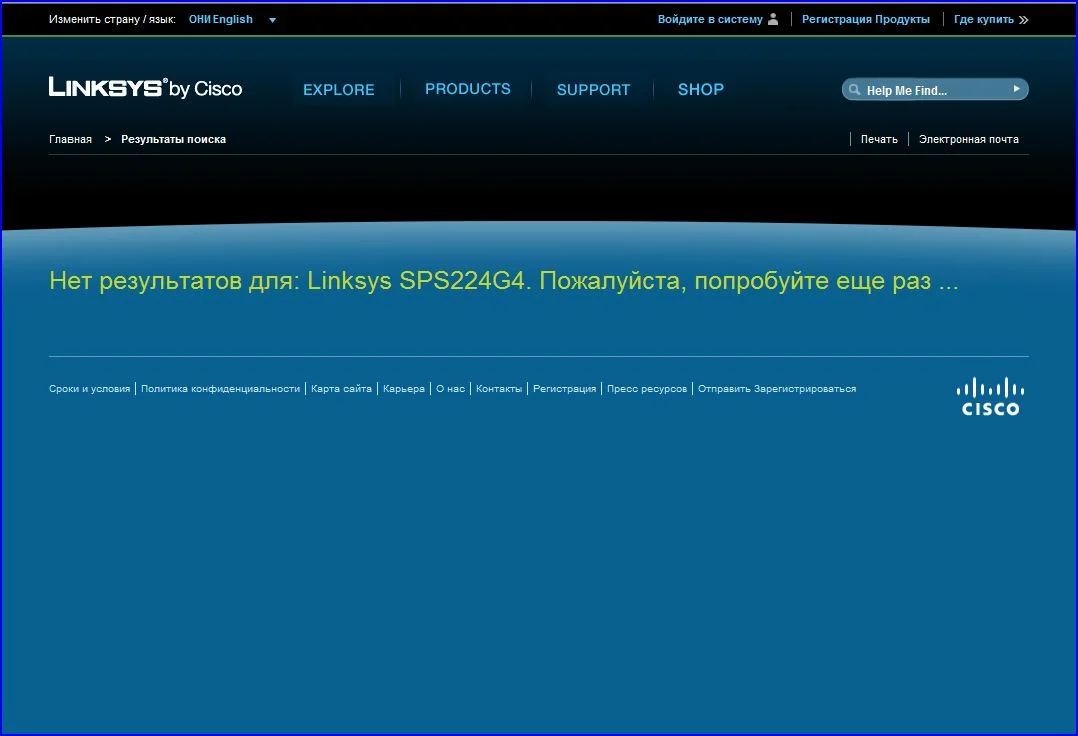Open Регистрация footer link

pyautogui.click(x=564, y=388)
